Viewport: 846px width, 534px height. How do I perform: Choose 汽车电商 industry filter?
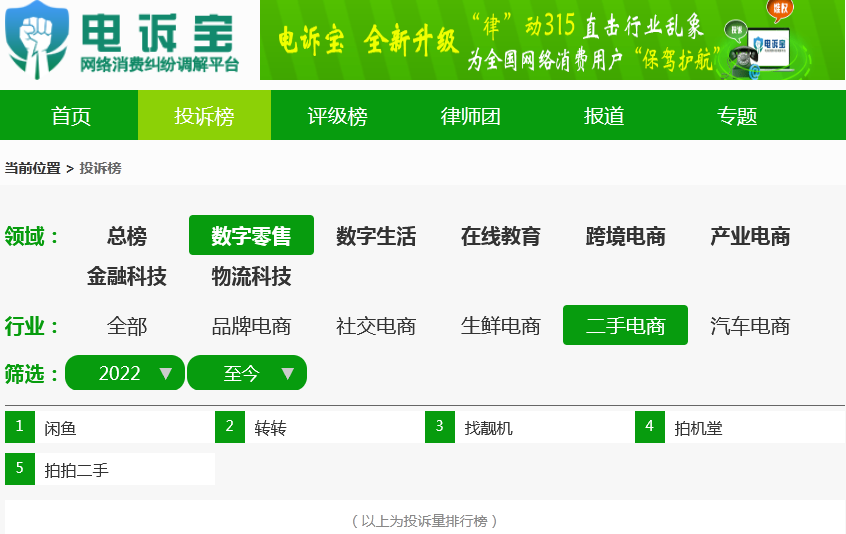click(x=750, y=326)
